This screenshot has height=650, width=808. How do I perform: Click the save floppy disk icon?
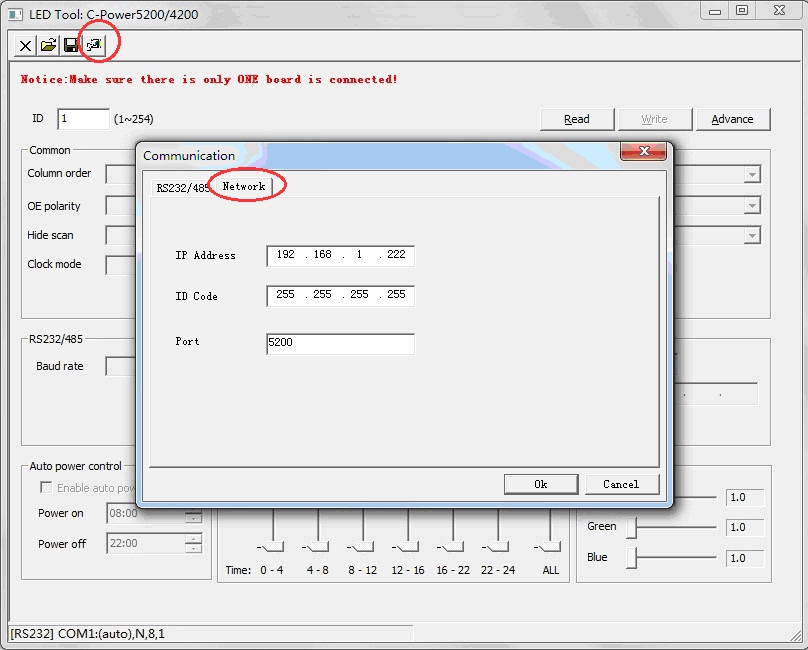71,46
